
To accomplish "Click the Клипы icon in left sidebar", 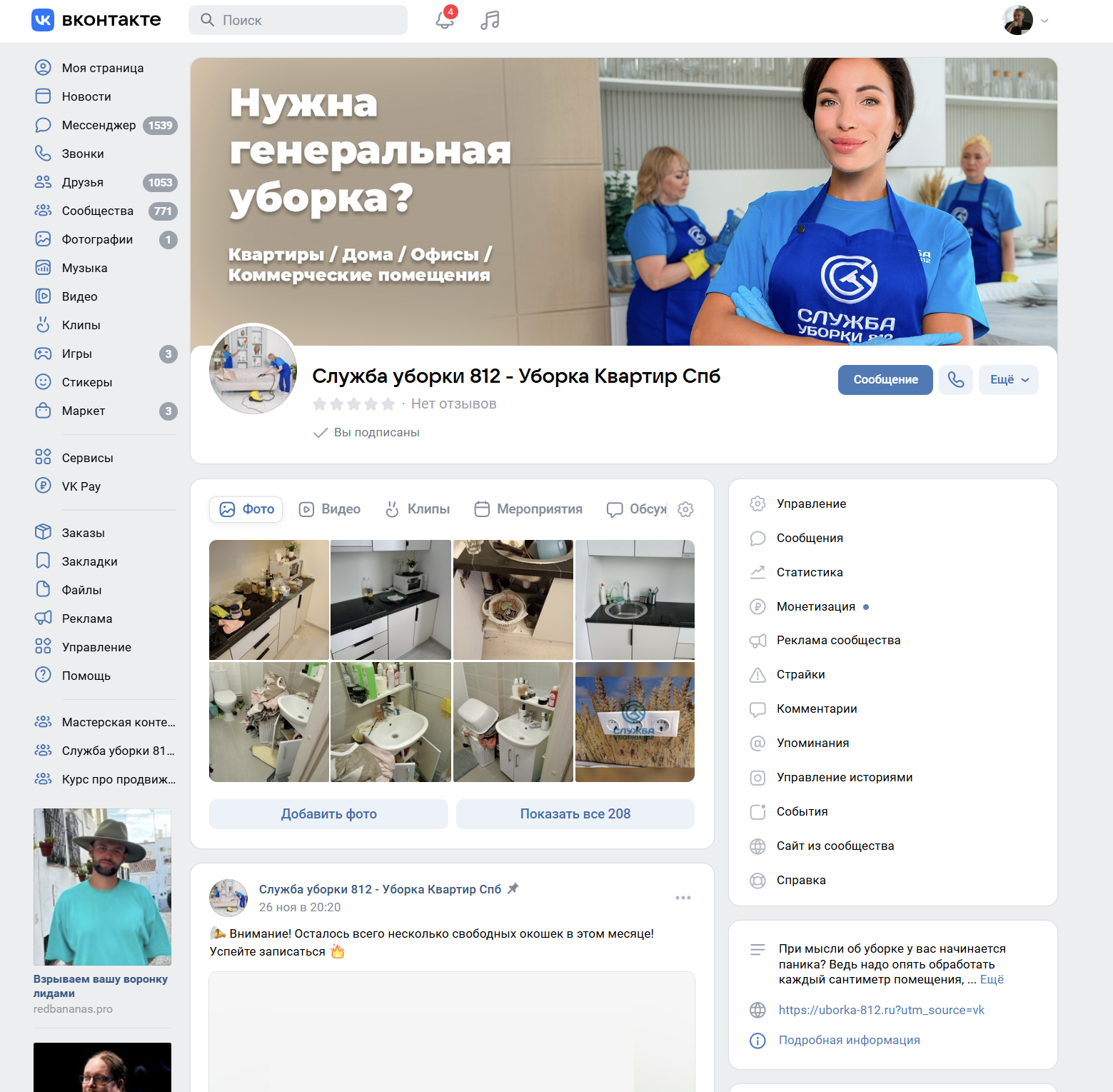I will pyautogui.click(x=43, y=325).
